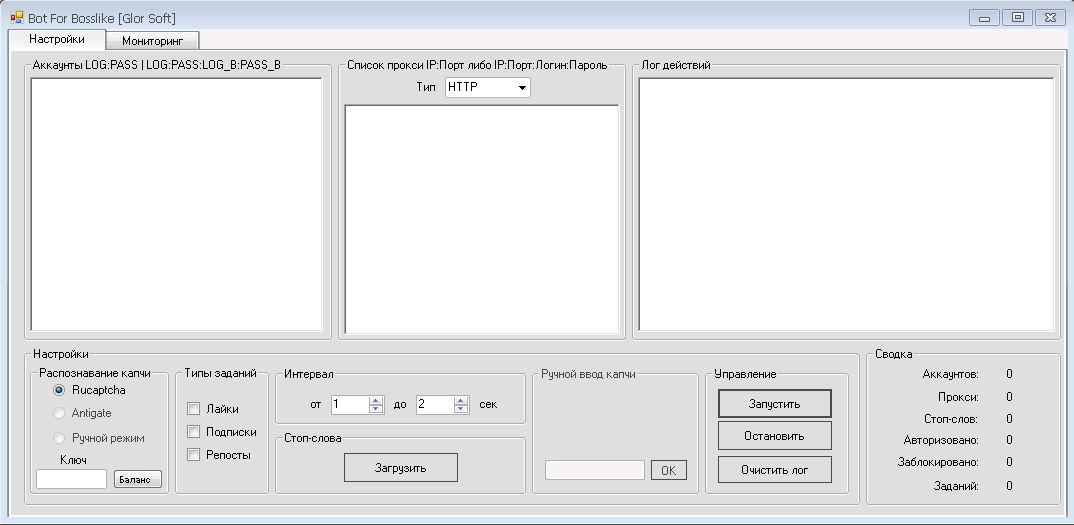Select the Rucaptcha radio button
The width and height of the screenshot is (1074, 525).
coord(59,390)
